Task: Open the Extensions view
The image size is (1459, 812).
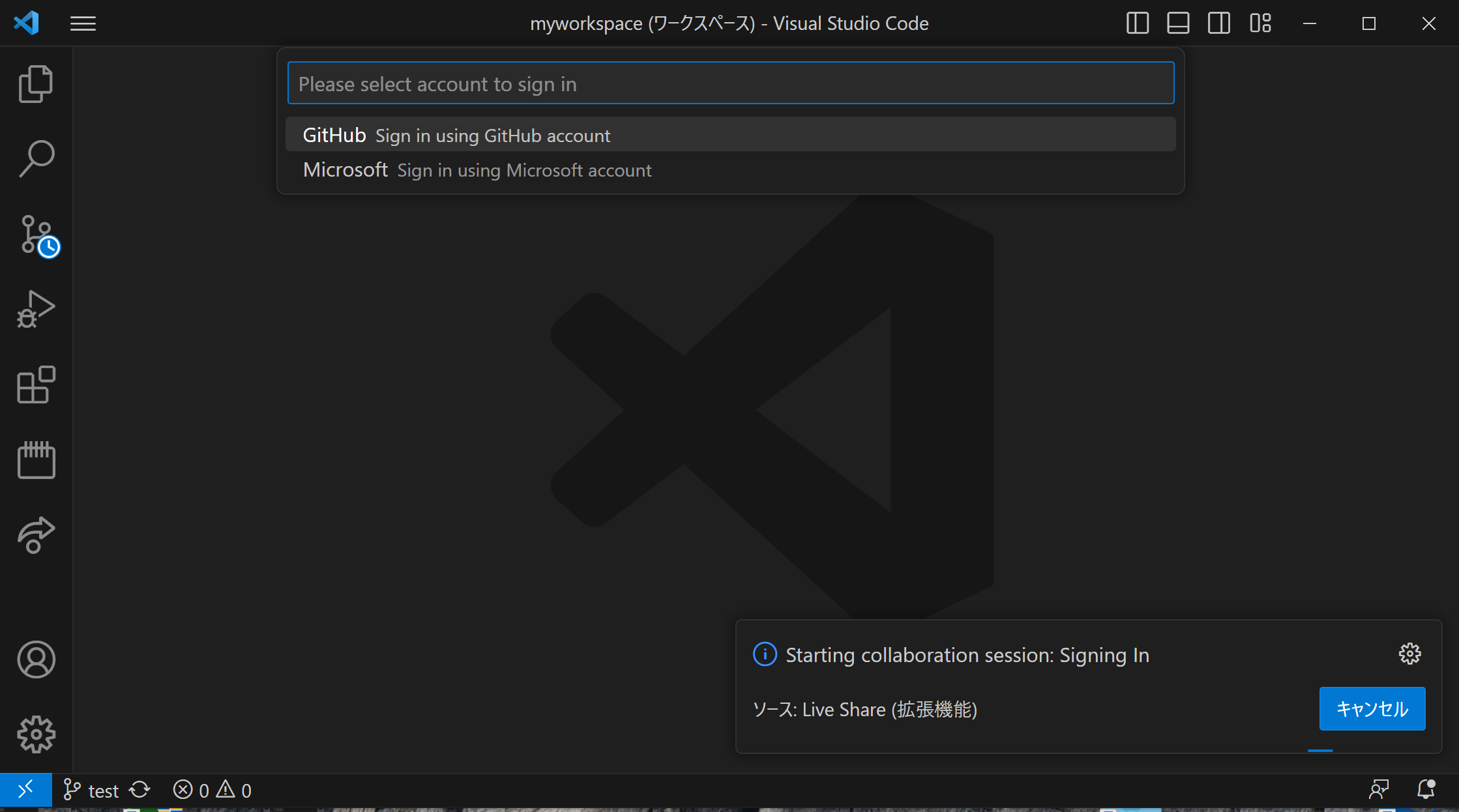Action: pyautogui.click(x=36, y=384)
